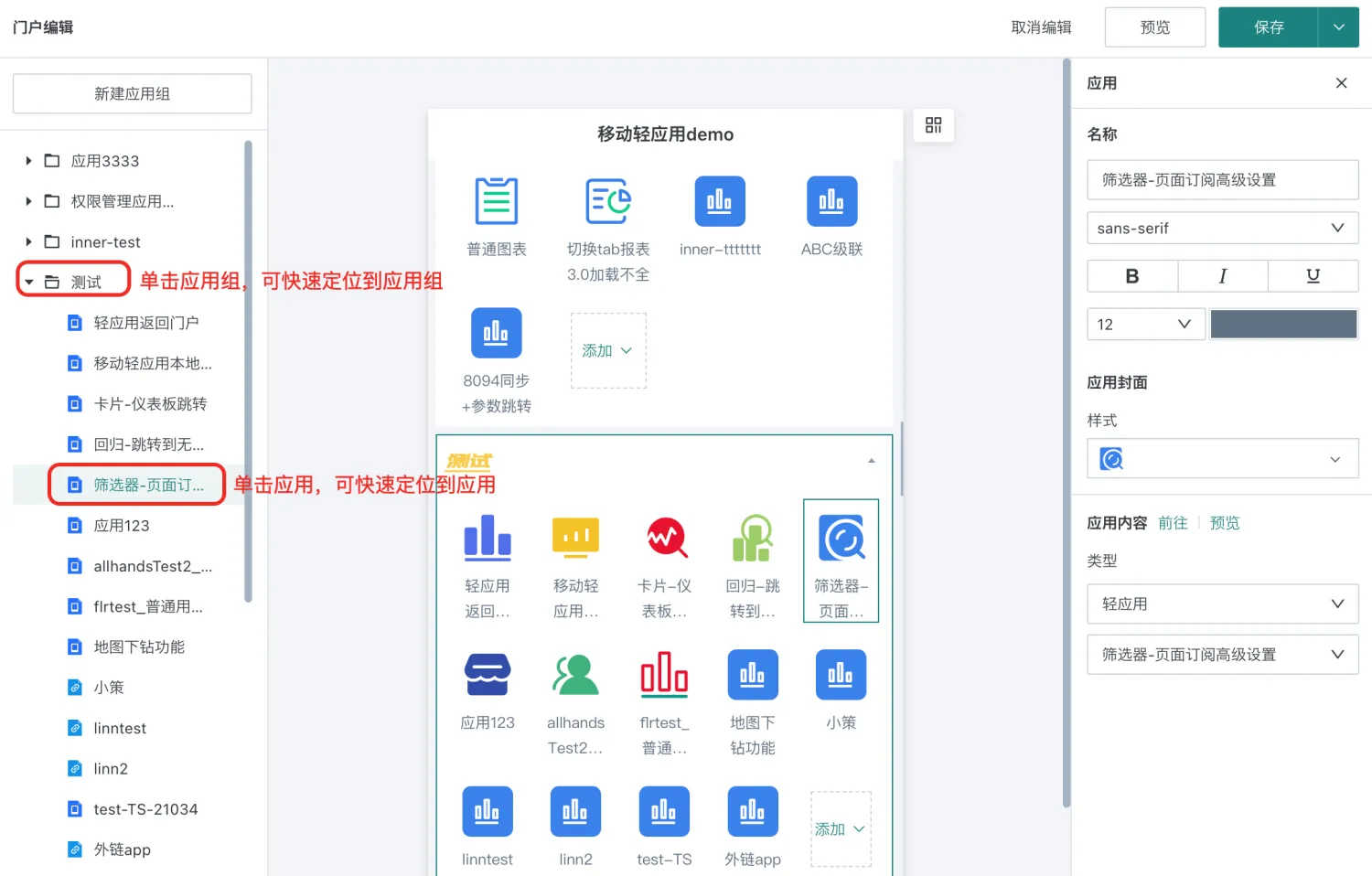Open the font size 12 dropdown
Screen dimensions: 1372x876
click(1145, 325)
